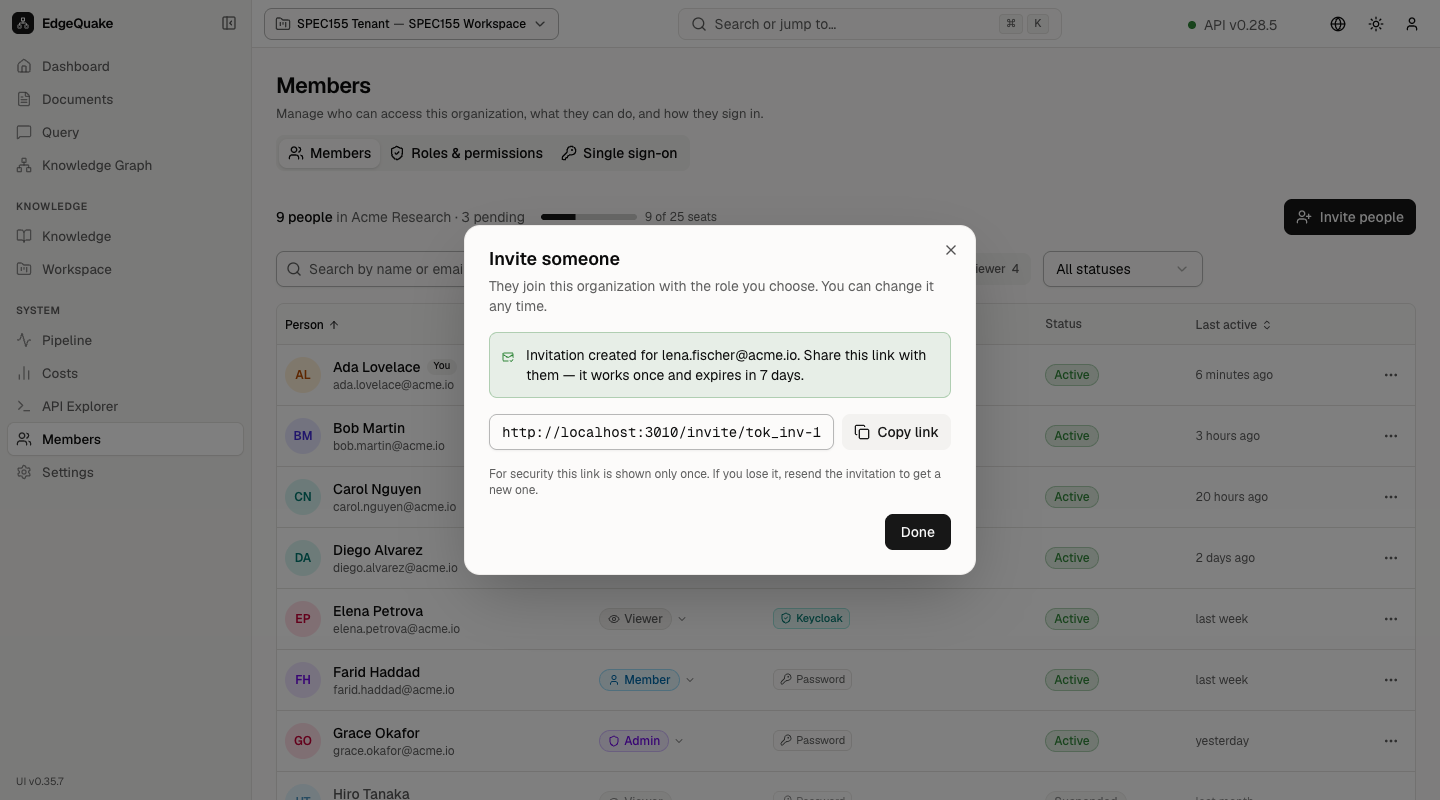Open Costs in the sidebar
Screen dimensions: 1440x800
125,373
